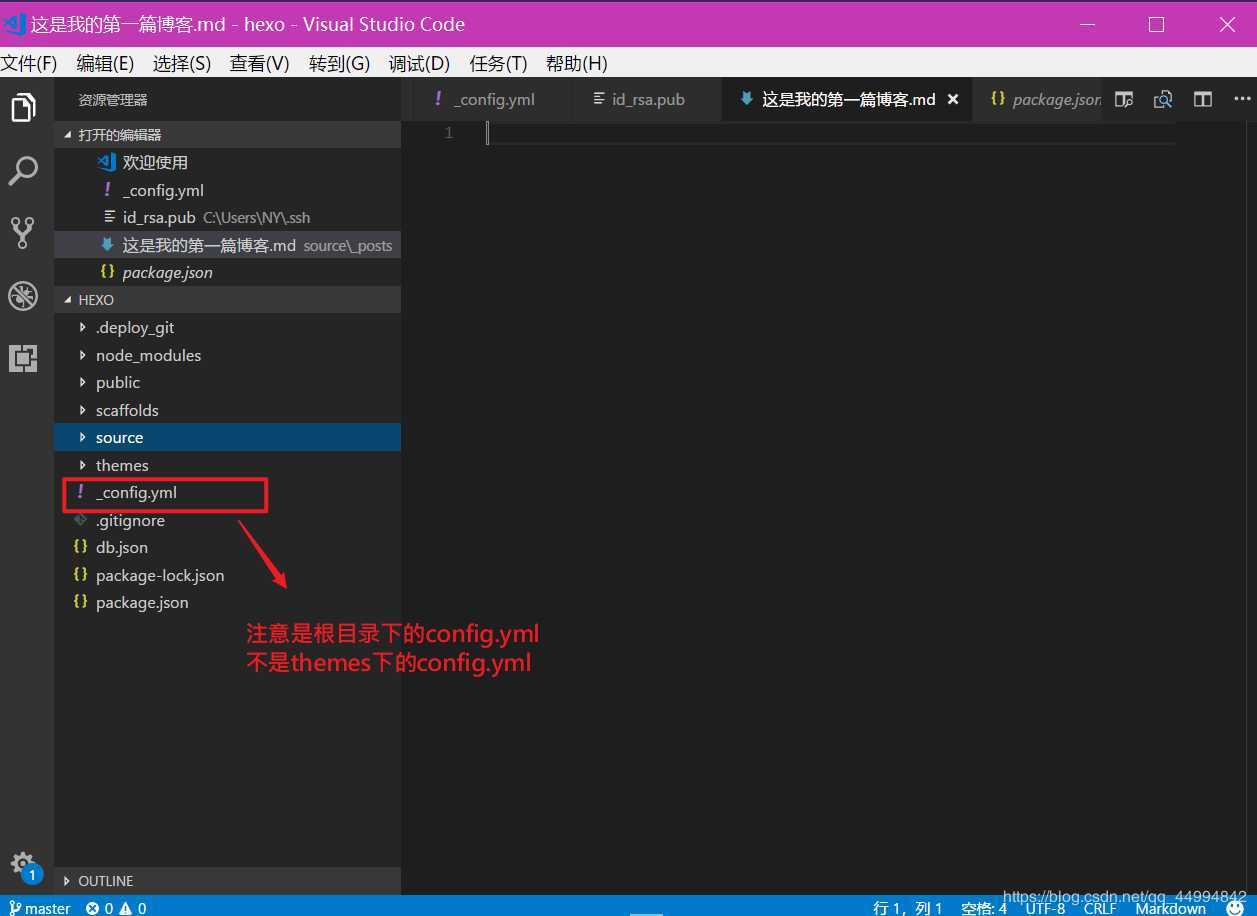
Task: Click the CRLF line ending indicator
Action: tap(1100, 908)
